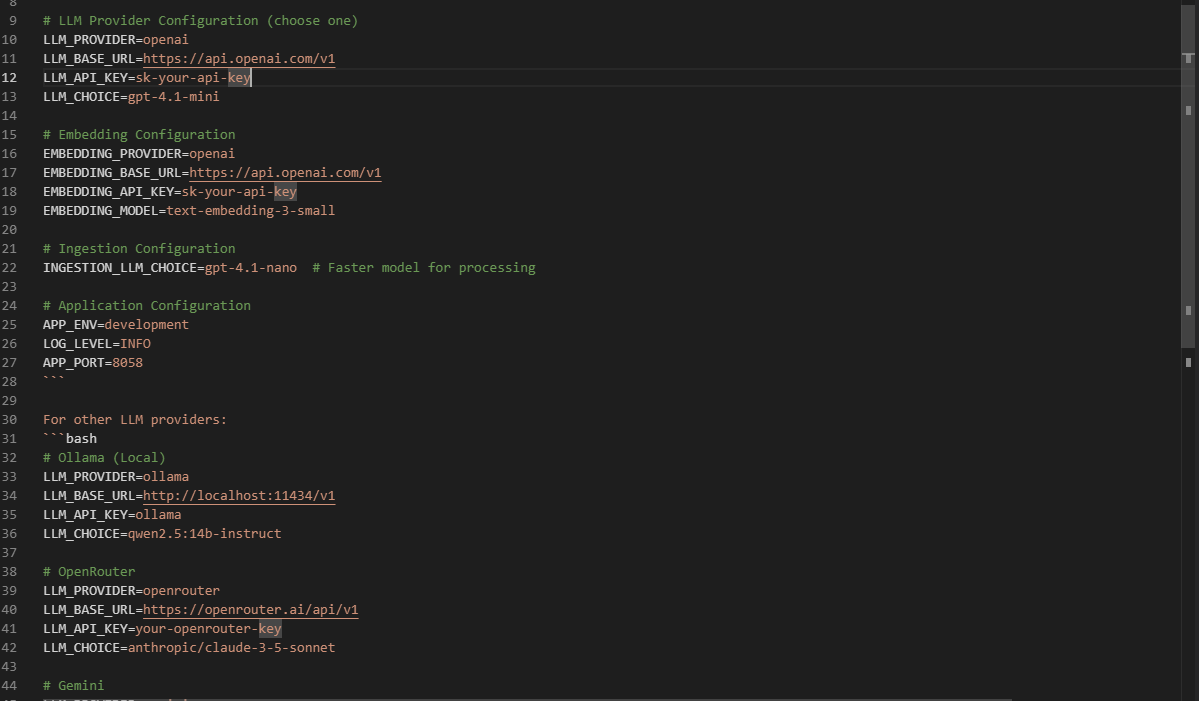Click highlighted 'key' in EMBEDDING_API_KEY line
The height and width of the screenshot is (701, 1199).
(x=285, y=192)
